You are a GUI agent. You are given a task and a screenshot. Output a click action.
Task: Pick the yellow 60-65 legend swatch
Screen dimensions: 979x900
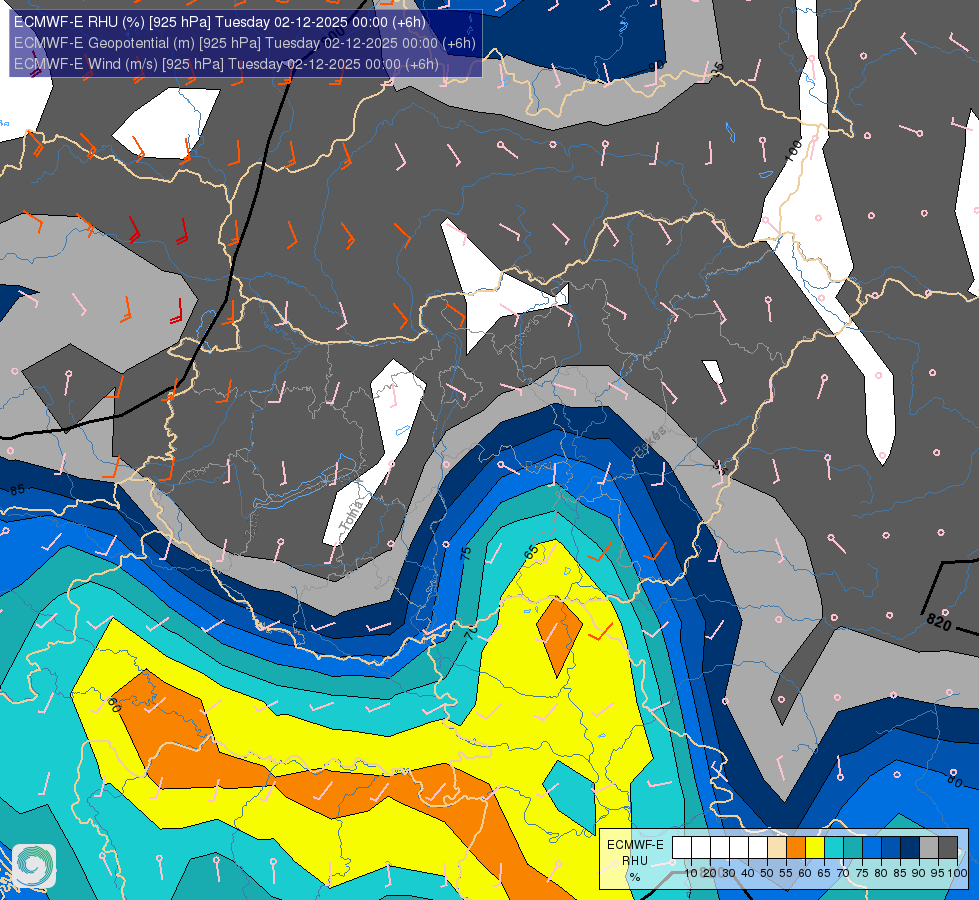[x=815, y=847]
